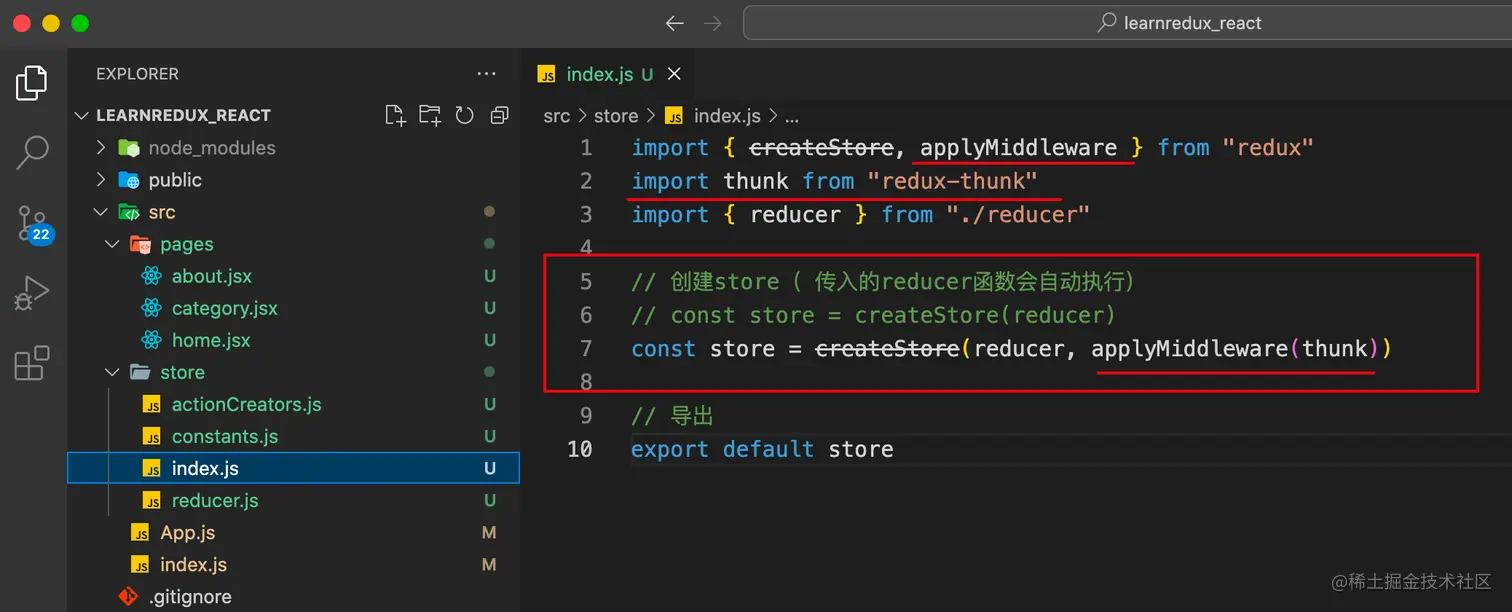
Task: Close the index.js editor tab
Action: (674, 74)
